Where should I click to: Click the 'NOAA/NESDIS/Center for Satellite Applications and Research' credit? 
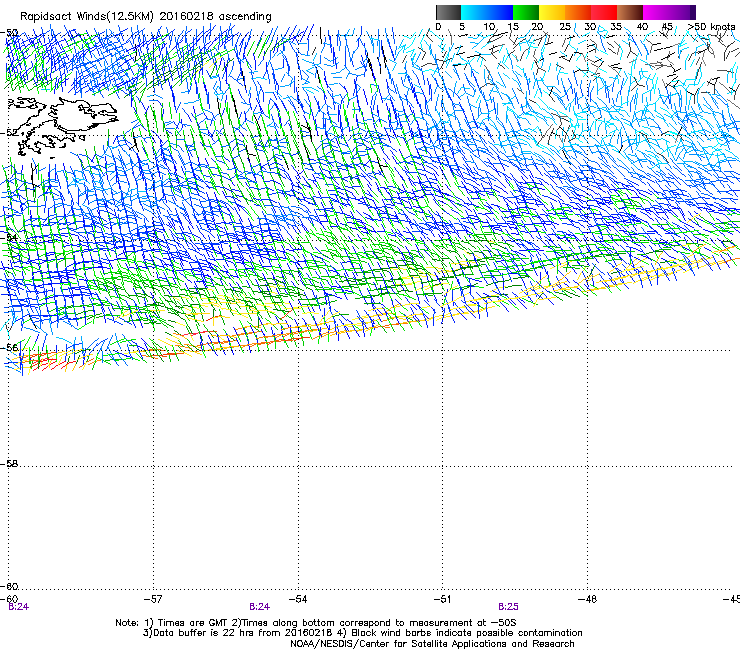(432, 644)
